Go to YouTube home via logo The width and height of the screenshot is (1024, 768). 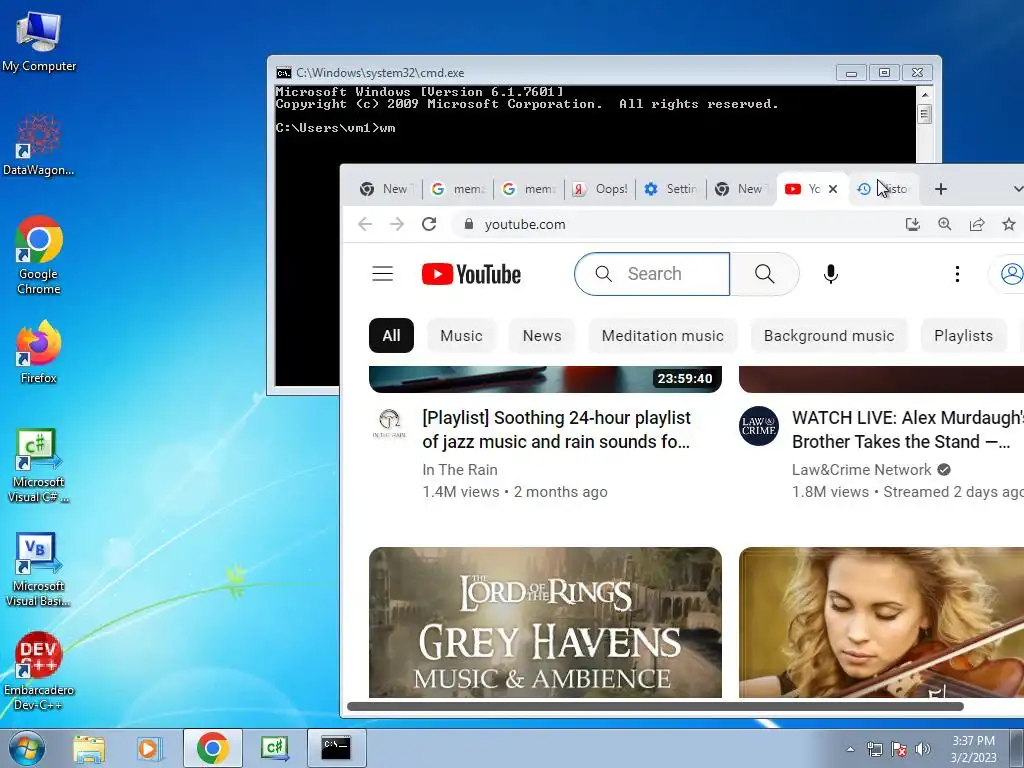pyautogui.click(x=472, y=274)
